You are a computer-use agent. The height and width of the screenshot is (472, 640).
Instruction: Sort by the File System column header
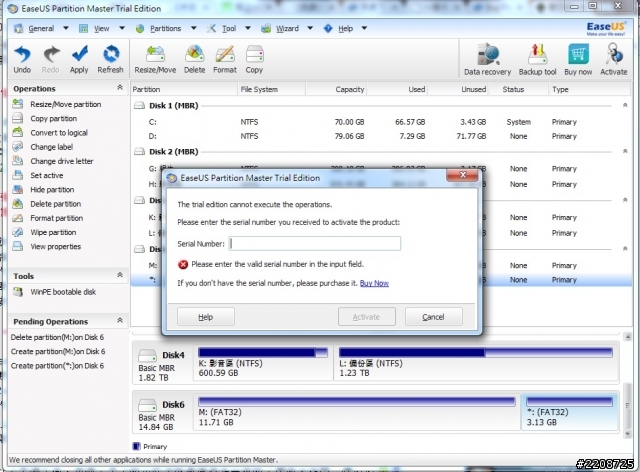271,89
